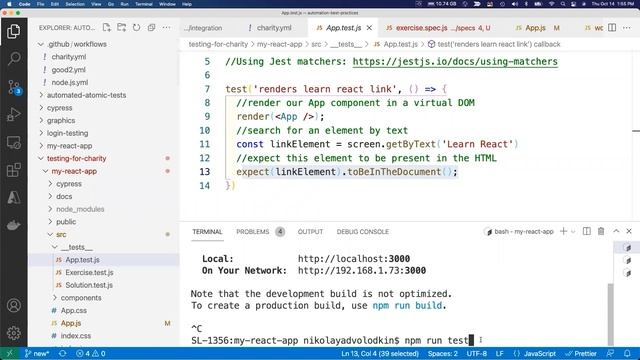Collapse the __tests__ folder
640x360 pixels.
tap(104, 247)
